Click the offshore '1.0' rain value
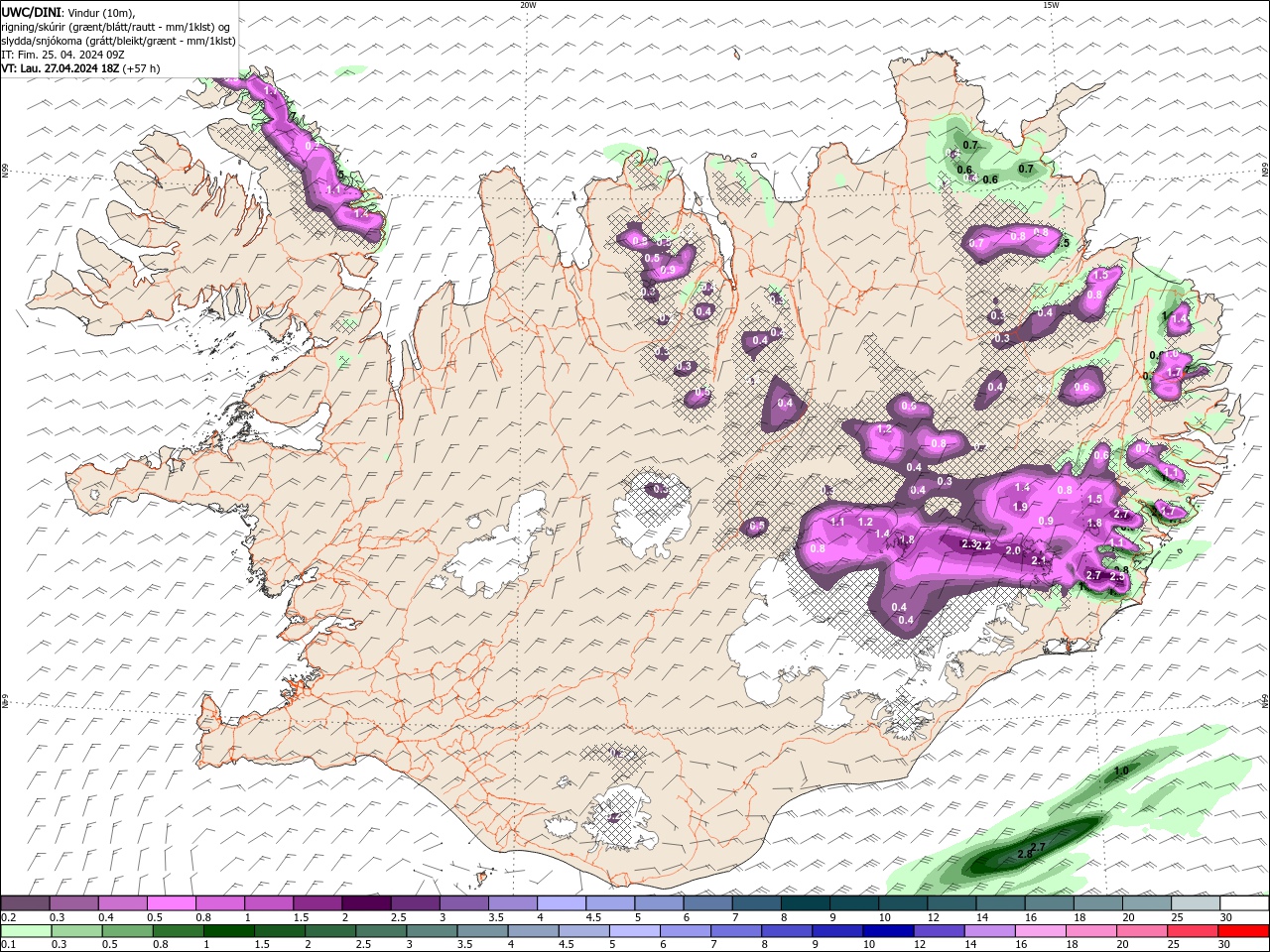The image size is (1270, 952). tap(1121, 771)
